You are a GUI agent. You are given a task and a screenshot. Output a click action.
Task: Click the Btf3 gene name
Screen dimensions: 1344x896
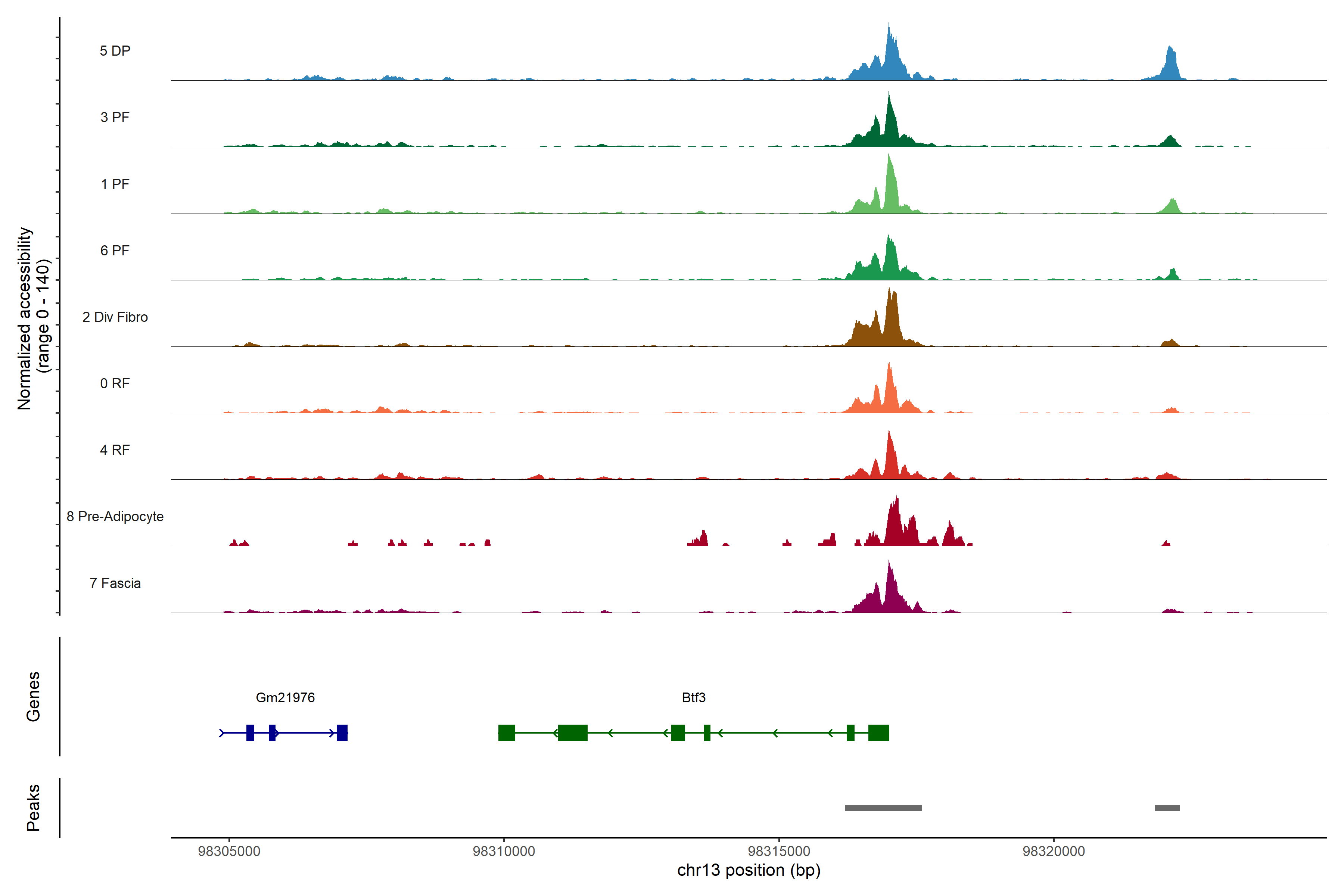point(694,697)
